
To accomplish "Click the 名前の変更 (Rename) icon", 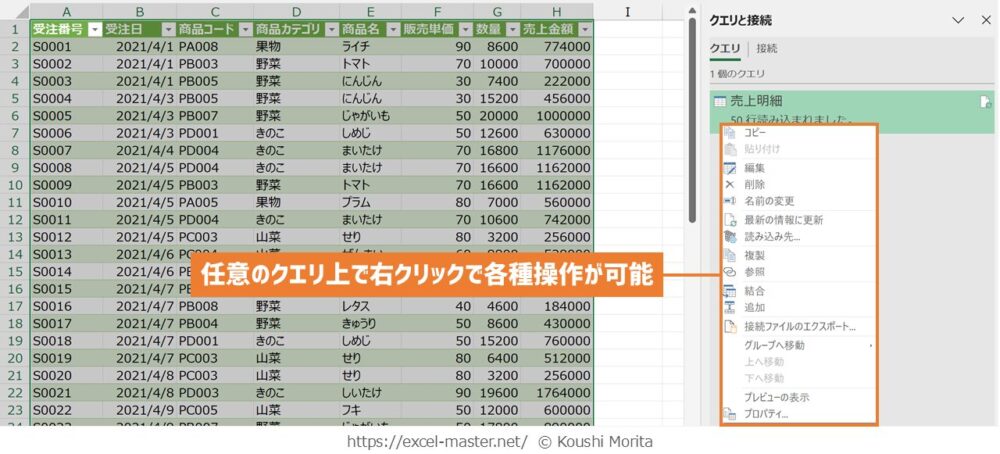I will click(730, 202).
